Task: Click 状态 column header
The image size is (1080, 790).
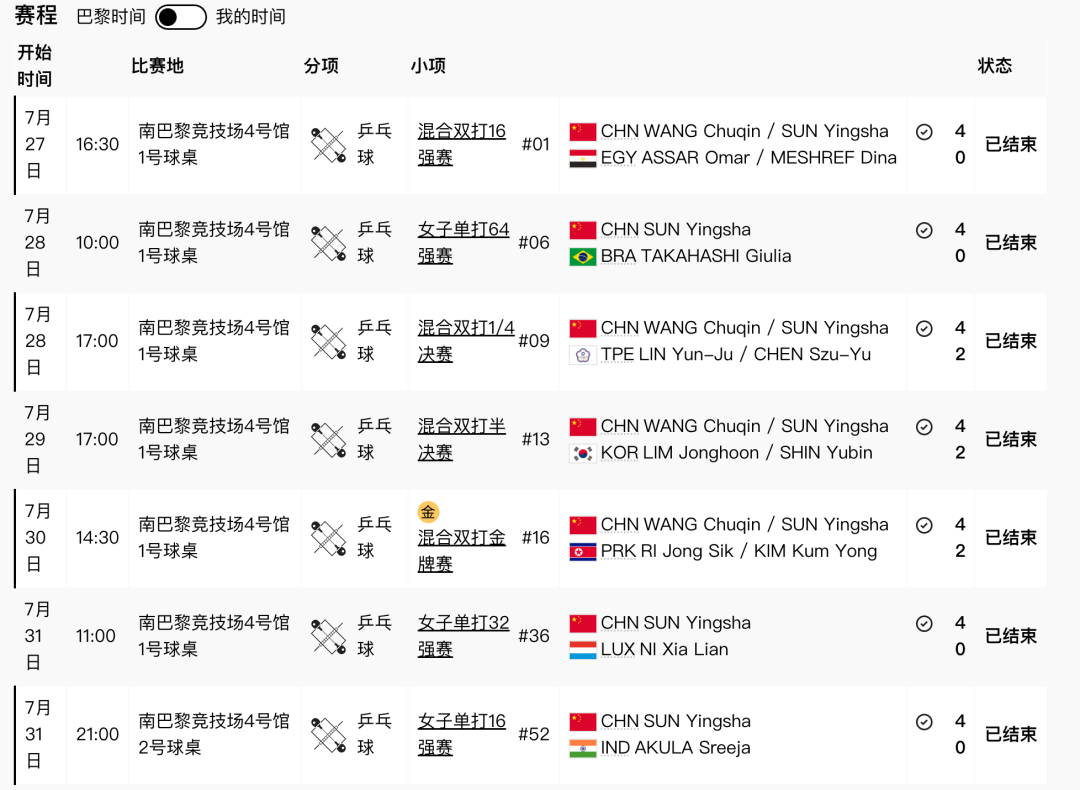Action: point(995,66)
